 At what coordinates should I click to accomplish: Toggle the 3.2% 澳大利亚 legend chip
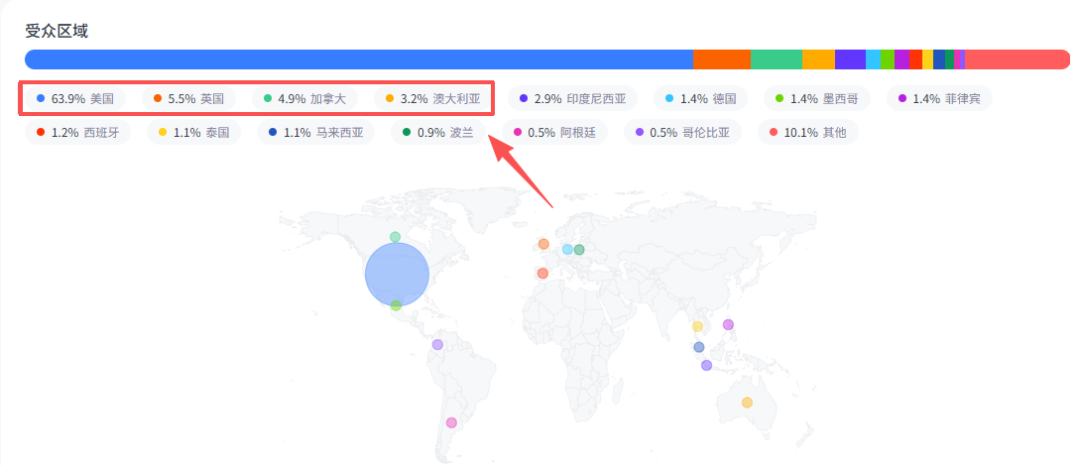point(433,98)
